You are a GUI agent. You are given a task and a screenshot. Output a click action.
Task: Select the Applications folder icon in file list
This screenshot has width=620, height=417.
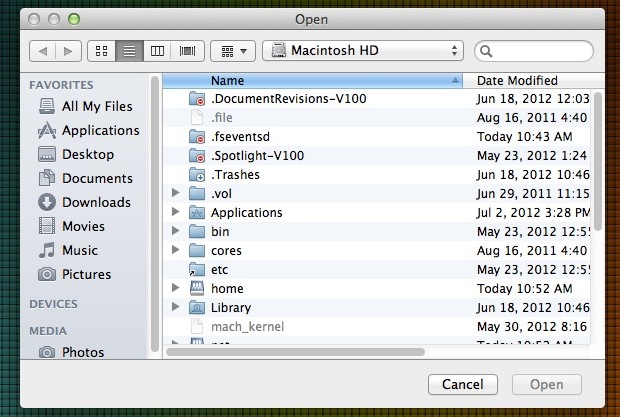pos(197,212)
